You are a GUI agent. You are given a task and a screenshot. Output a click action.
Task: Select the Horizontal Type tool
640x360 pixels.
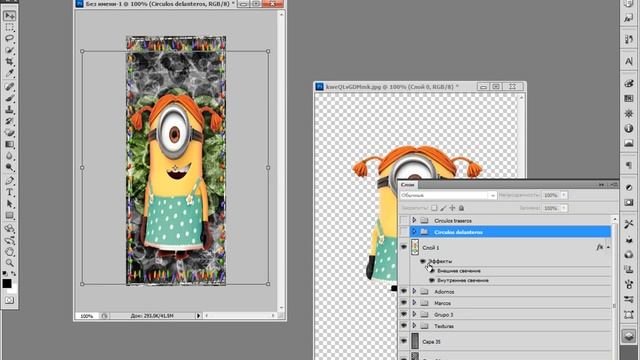pyautogui.click(x=9, y=192)
